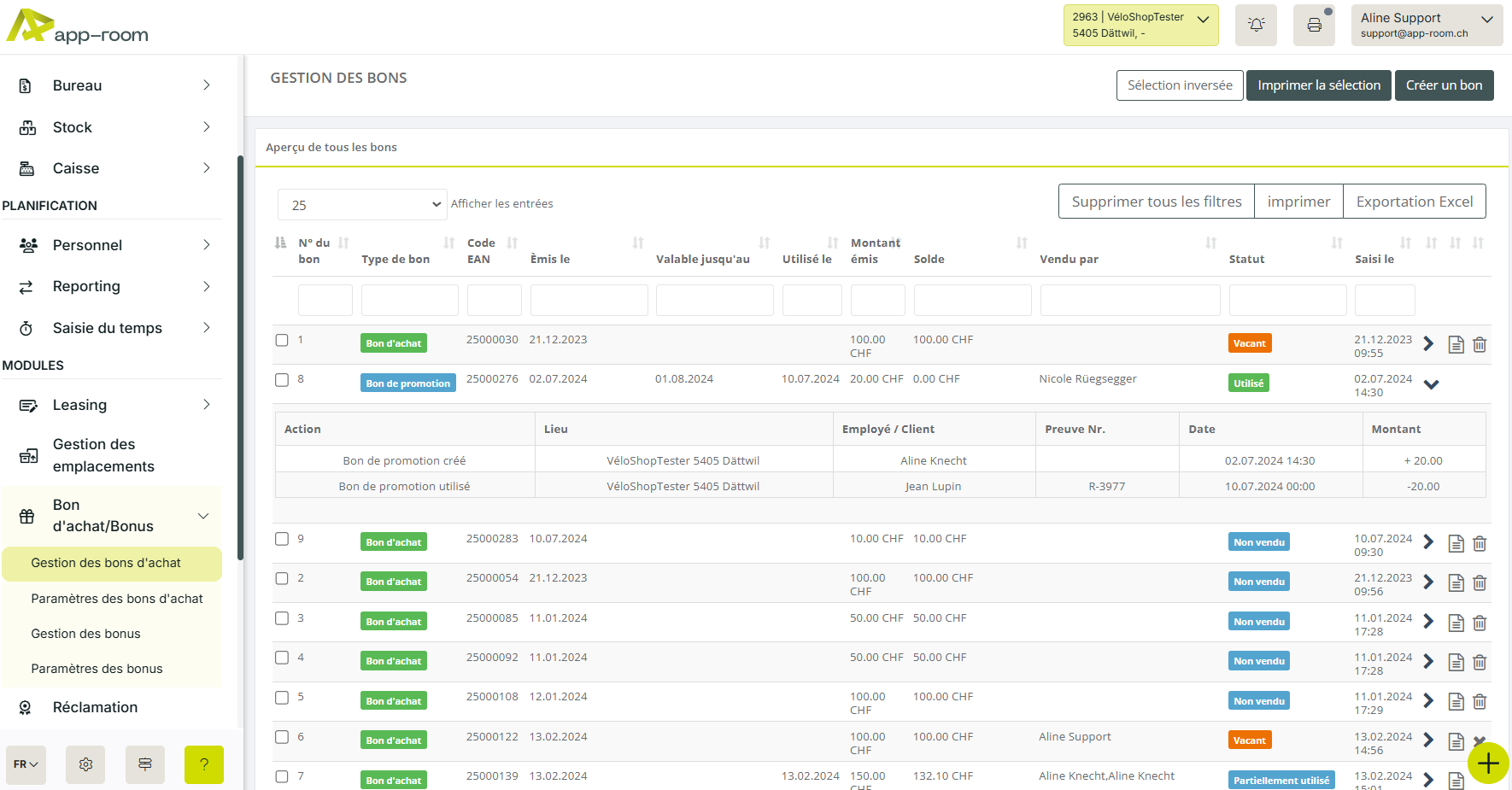1512x790 pixels.
Task: Delete voucher 3 using trash icon
Action: [1480, 623]
